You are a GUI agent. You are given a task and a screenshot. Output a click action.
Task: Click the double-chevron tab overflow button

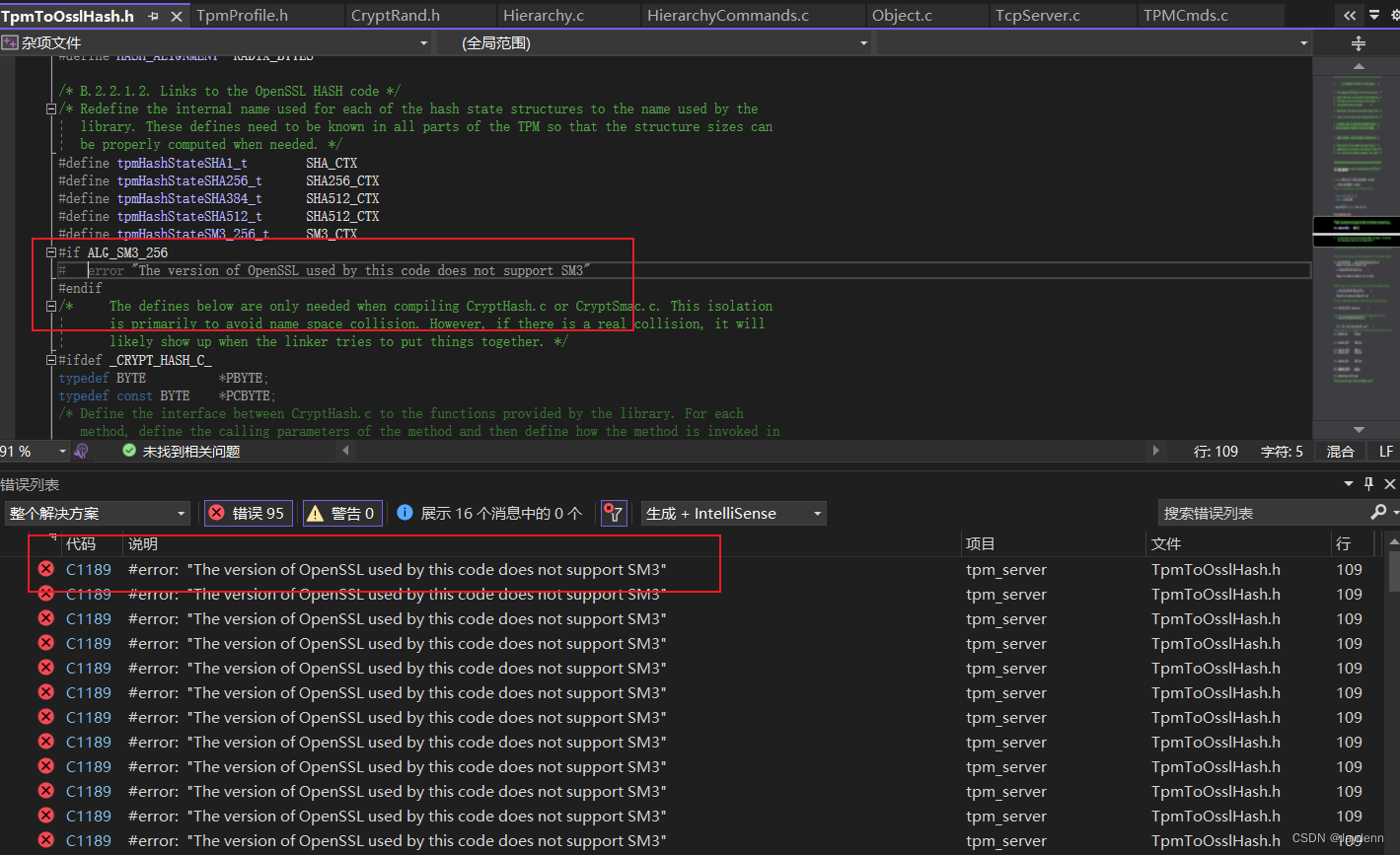(1350, 16)
